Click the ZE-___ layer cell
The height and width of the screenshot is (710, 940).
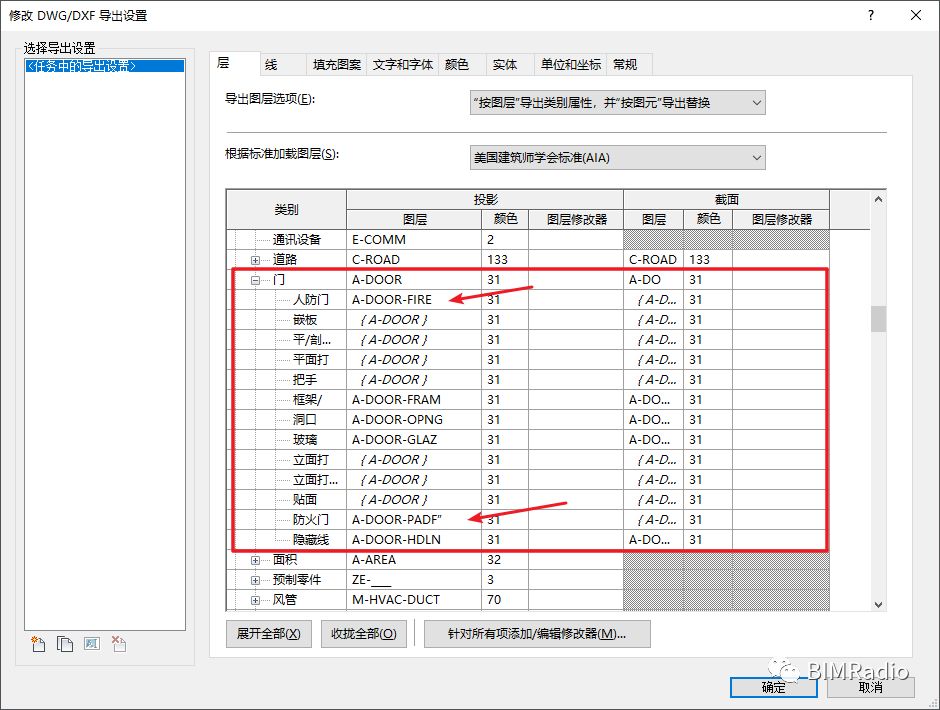click(x=414, y=580)
